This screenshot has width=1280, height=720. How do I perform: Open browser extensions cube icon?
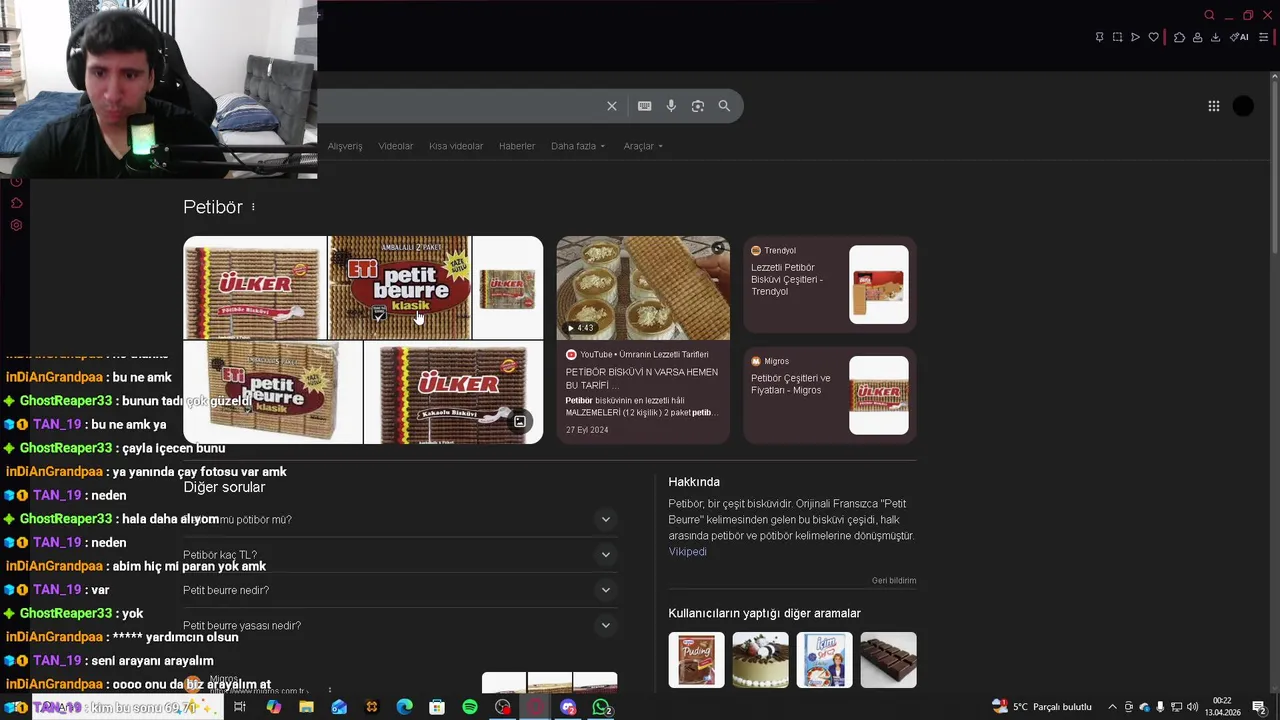[1179, 37]
